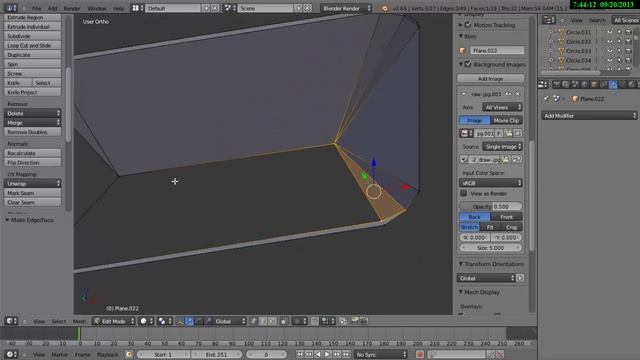Open the Delete dropdown menu
The image size is (640, 360).
[x=33, y=113]
